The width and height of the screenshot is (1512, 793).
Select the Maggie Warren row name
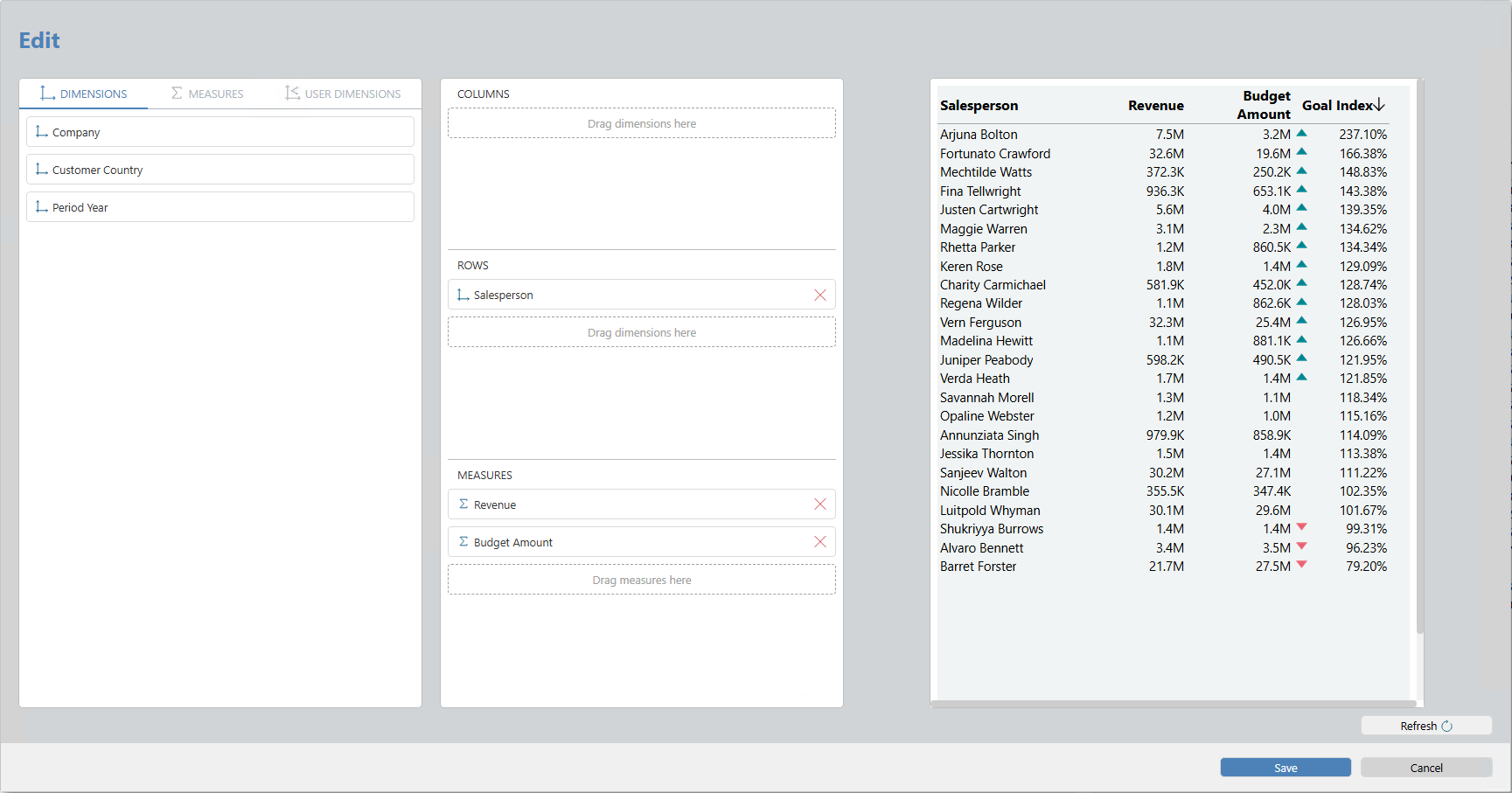pyautogui.click(x=984, y=229)
